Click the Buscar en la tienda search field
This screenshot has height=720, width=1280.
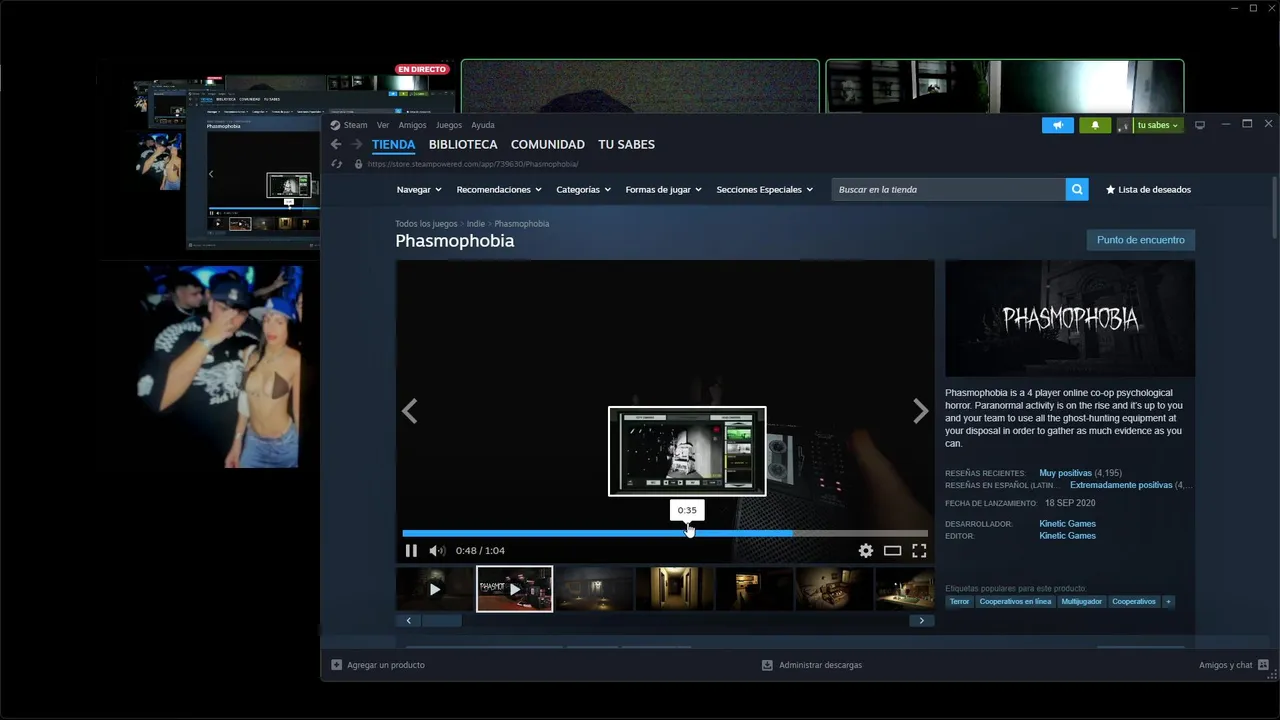coord(948,189)
